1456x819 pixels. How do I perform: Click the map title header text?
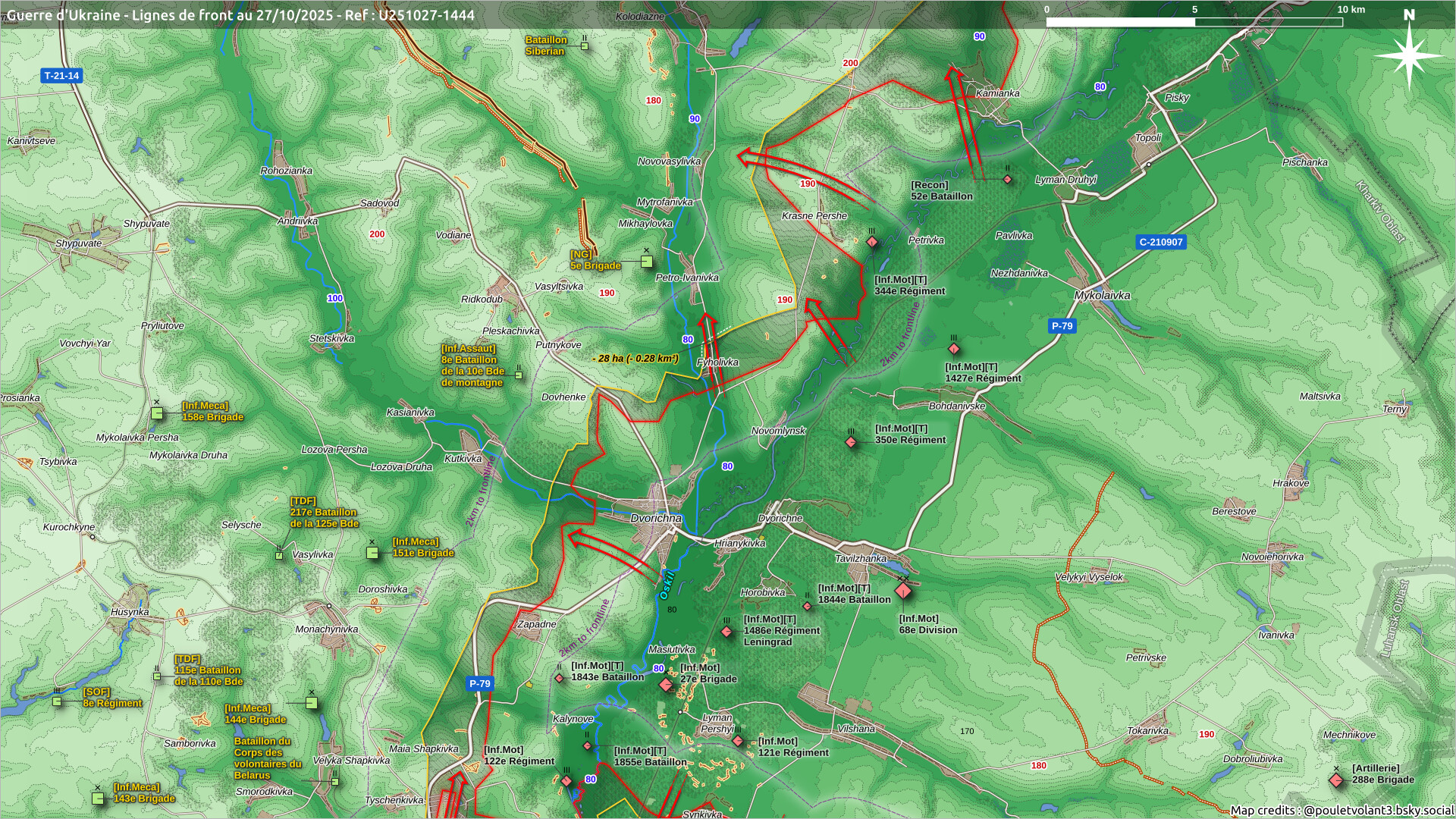[240, 15]
